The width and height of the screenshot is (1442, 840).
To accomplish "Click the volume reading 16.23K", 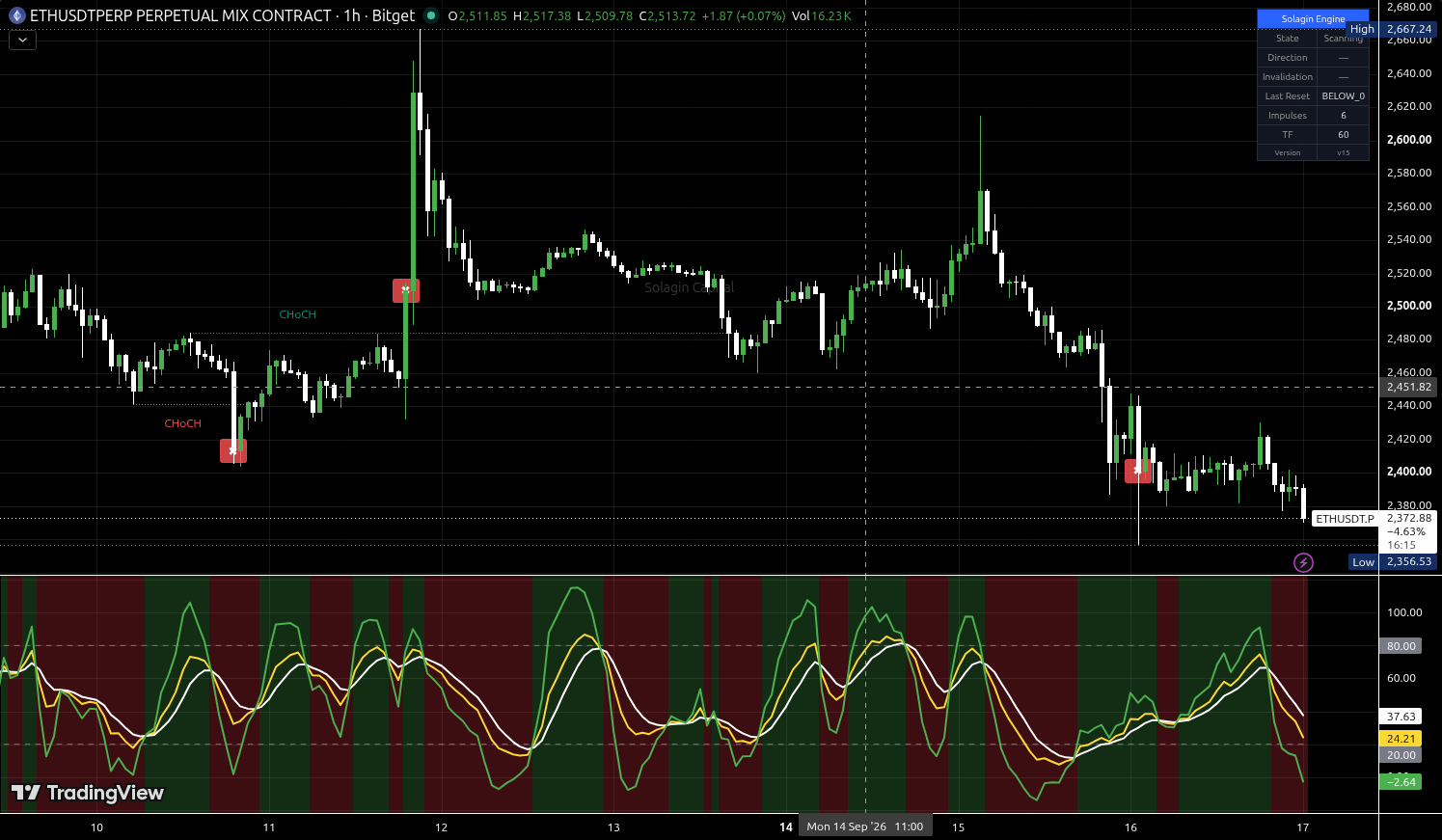I will [x=830, y=15].
